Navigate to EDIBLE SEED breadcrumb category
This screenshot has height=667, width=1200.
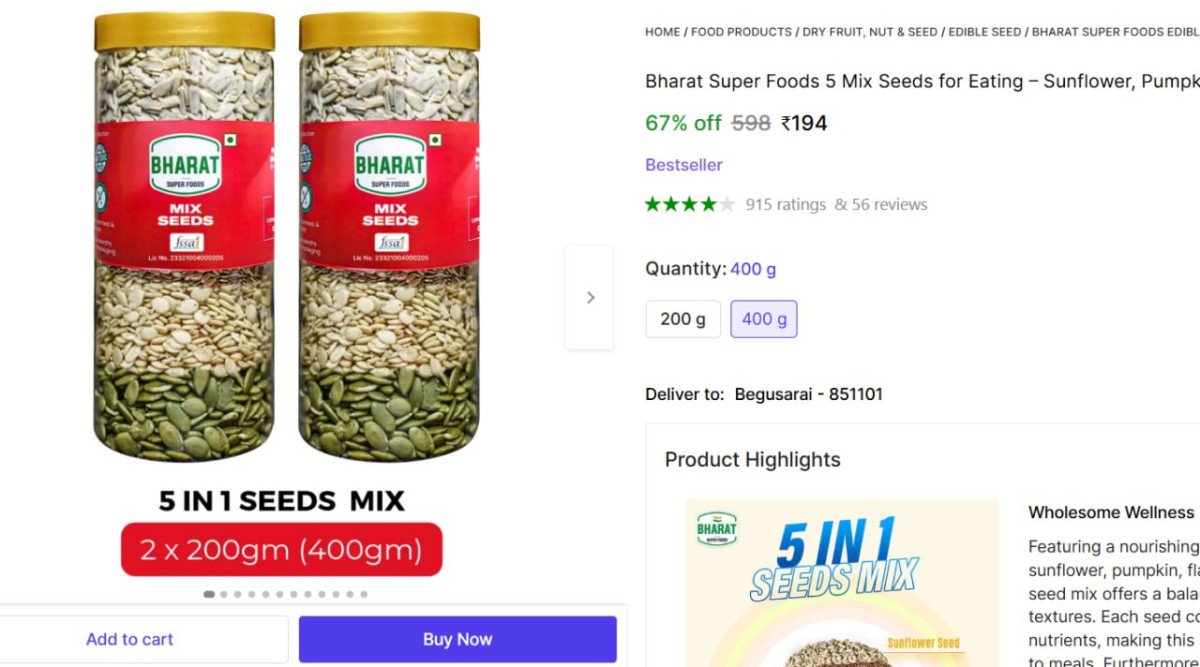[985, 32]
